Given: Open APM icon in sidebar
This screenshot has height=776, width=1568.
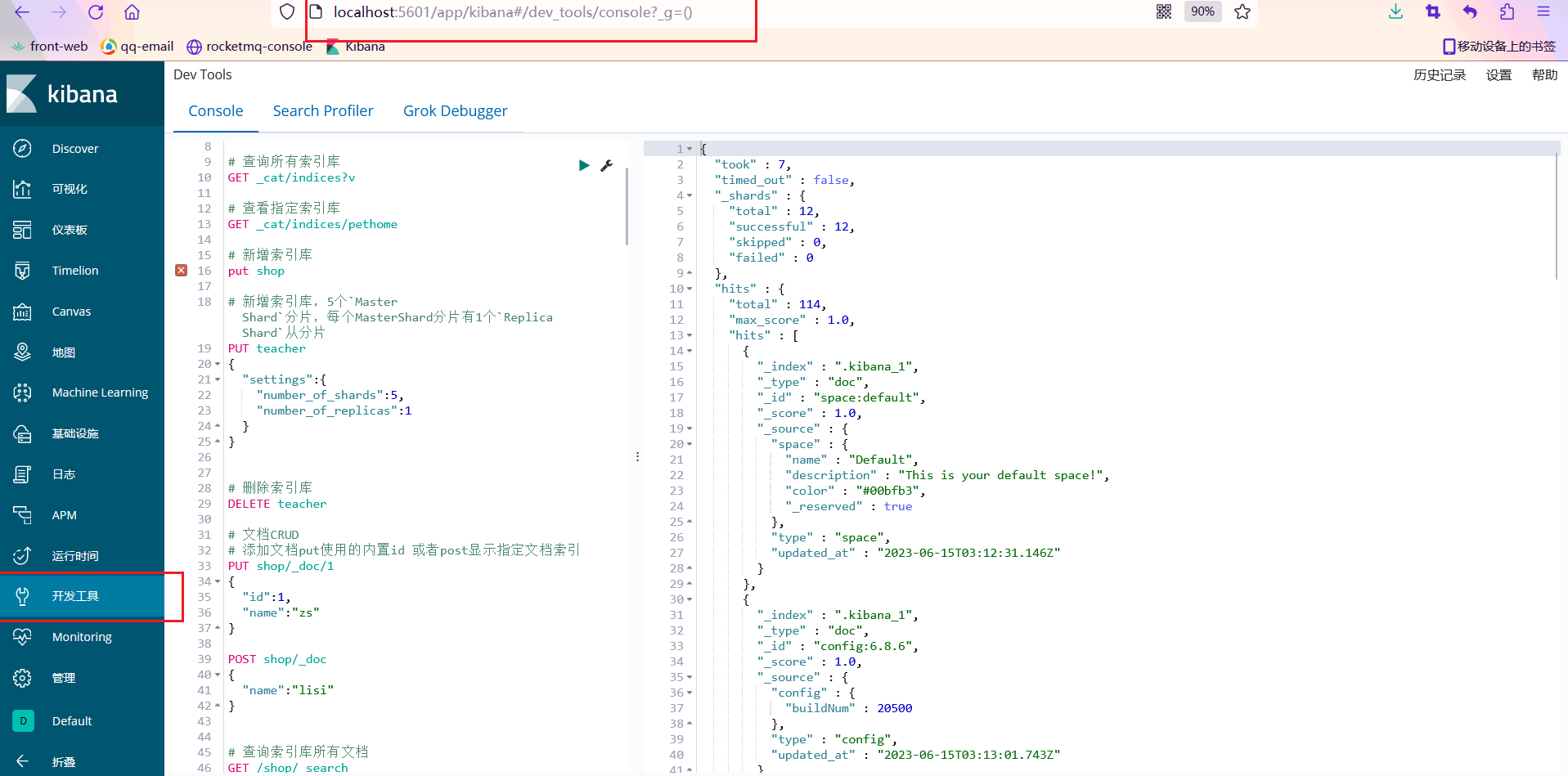Looking at the screenshot, I should tap(22, 515).
